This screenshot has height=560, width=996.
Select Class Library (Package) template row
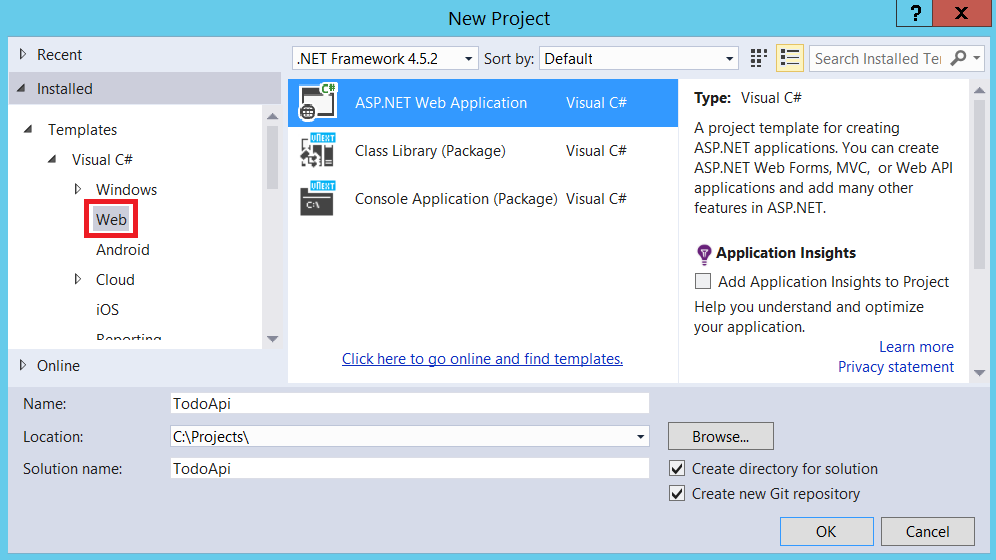[483, 150]
